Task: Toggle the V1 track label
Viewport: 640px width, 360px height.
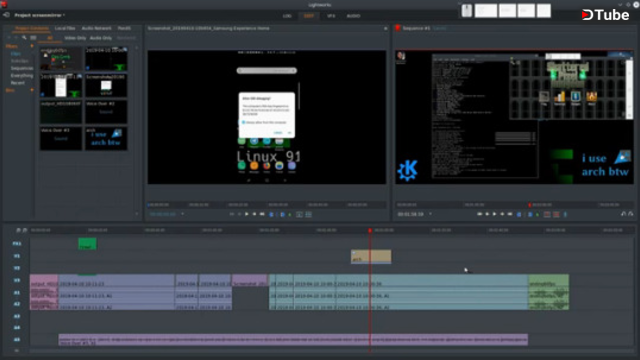Action: 17,256
